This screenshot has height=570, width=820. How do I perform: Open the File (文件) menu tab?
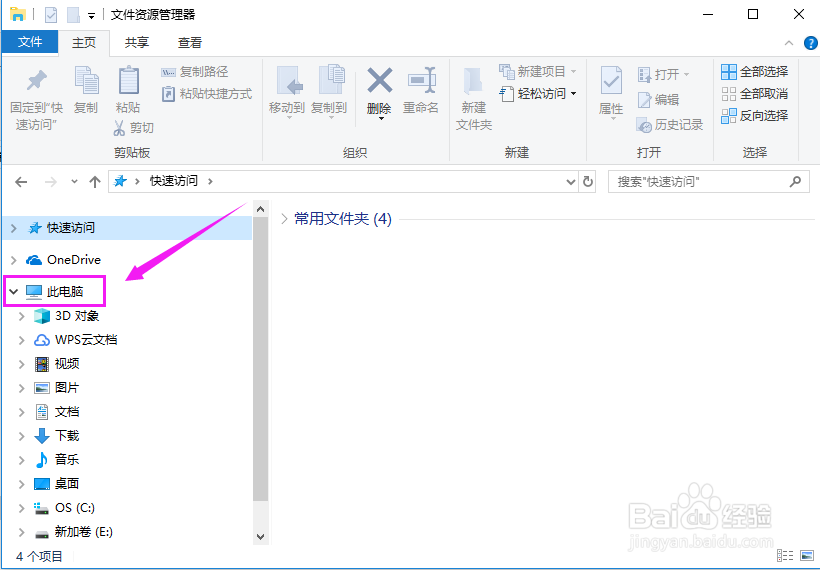(x=30, y=42)
